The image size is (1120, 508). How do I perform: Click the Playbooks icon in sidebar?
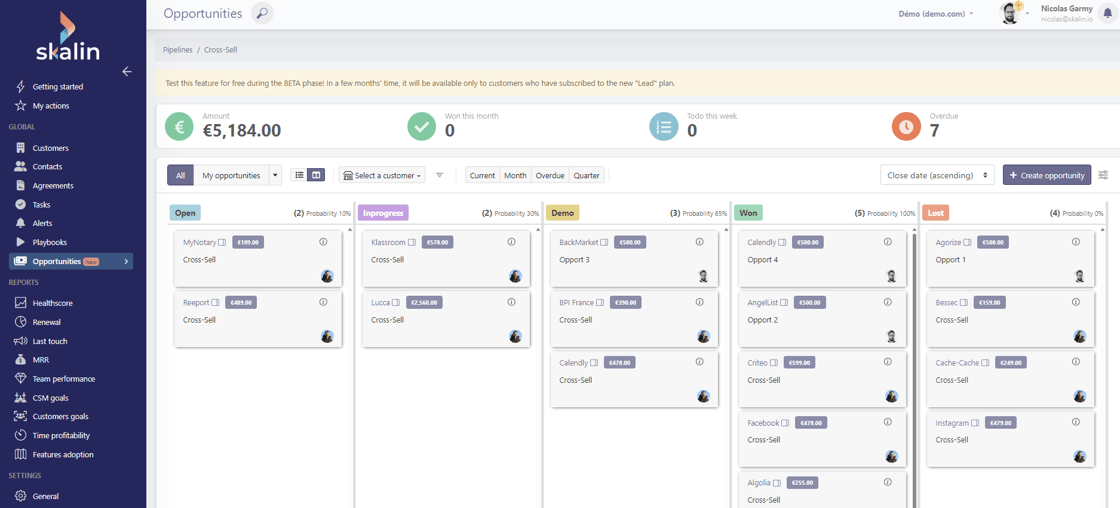click(x=20, y=242)
